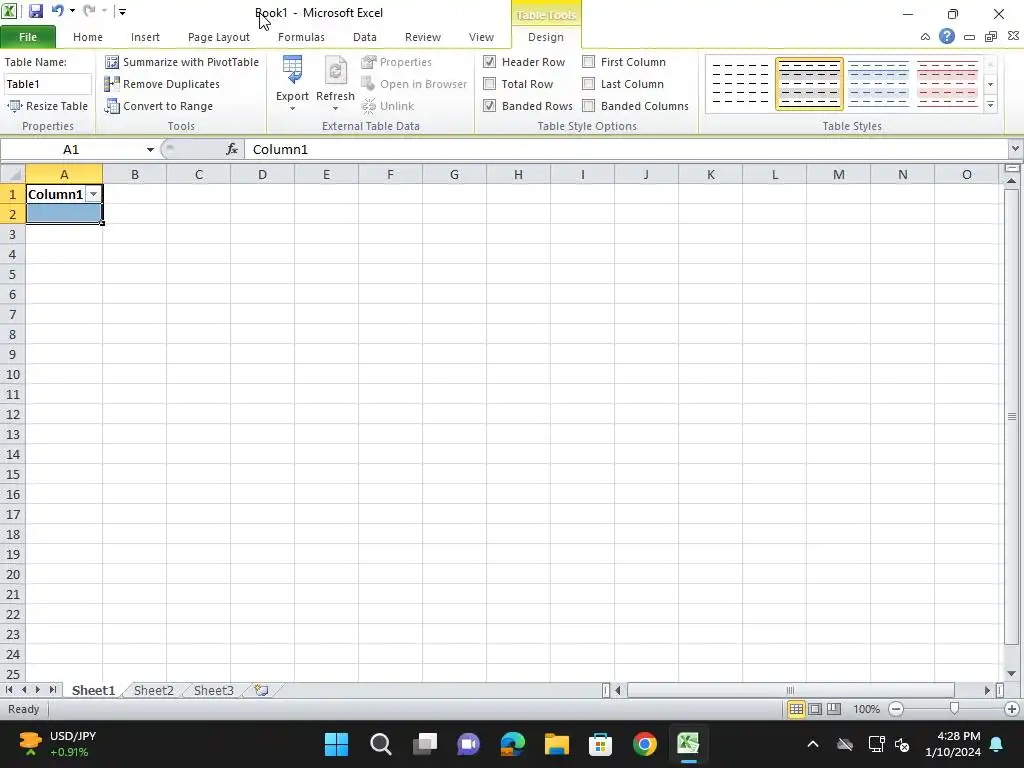Open the Refresh dropdown arrow
The image size is (1024, 768).
(335, 108)
